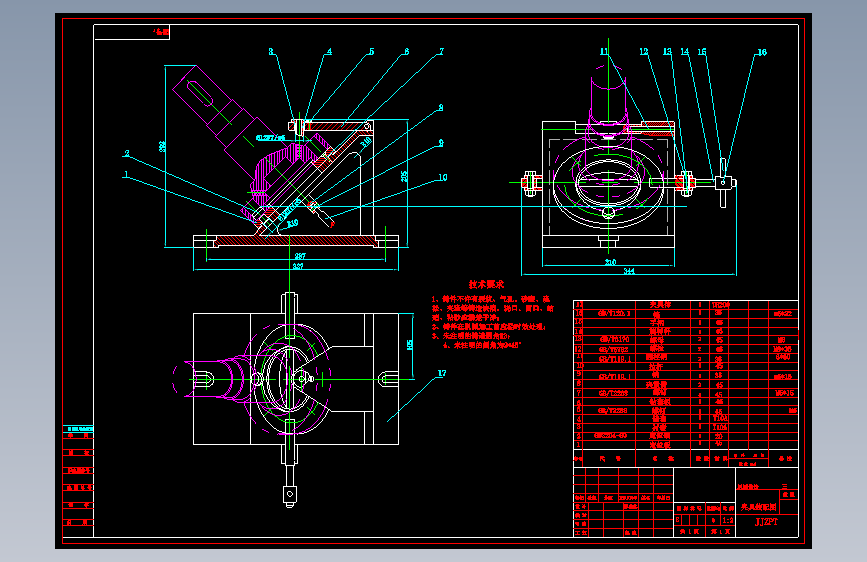Viewport: 867px width, 562px height.
Task: Select balloon label 3 above front view
Action: click(x=271, y=51)
